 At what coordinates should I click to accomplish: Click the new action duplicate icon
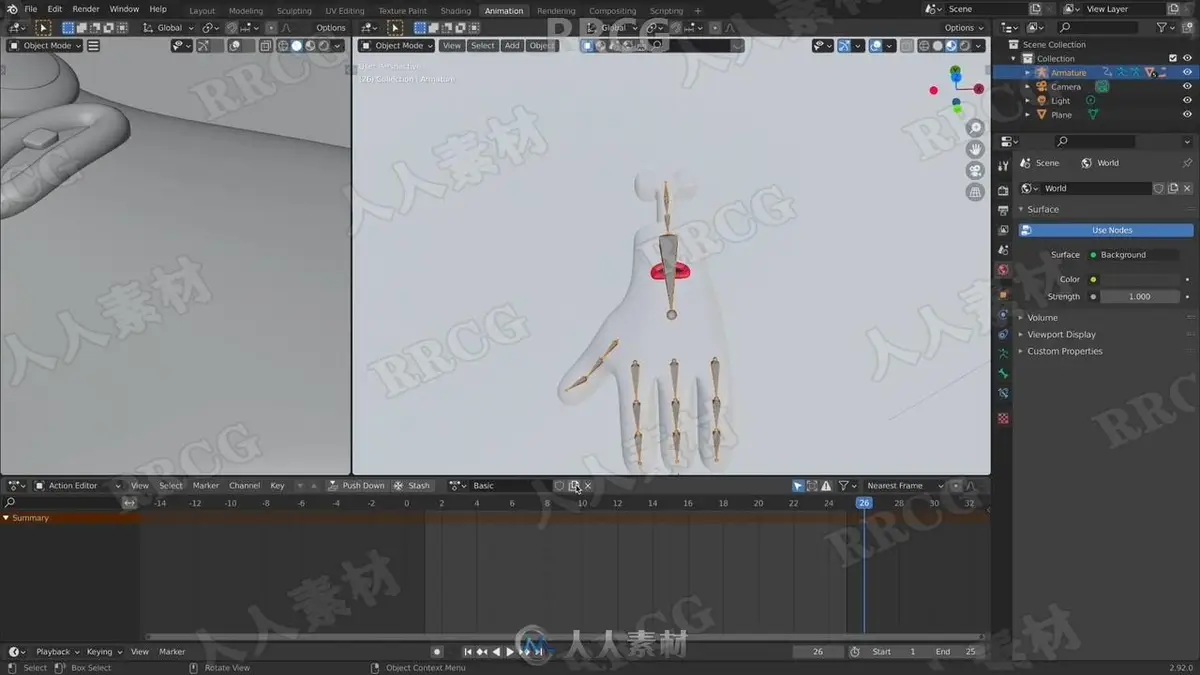click(x=574, y=486)
